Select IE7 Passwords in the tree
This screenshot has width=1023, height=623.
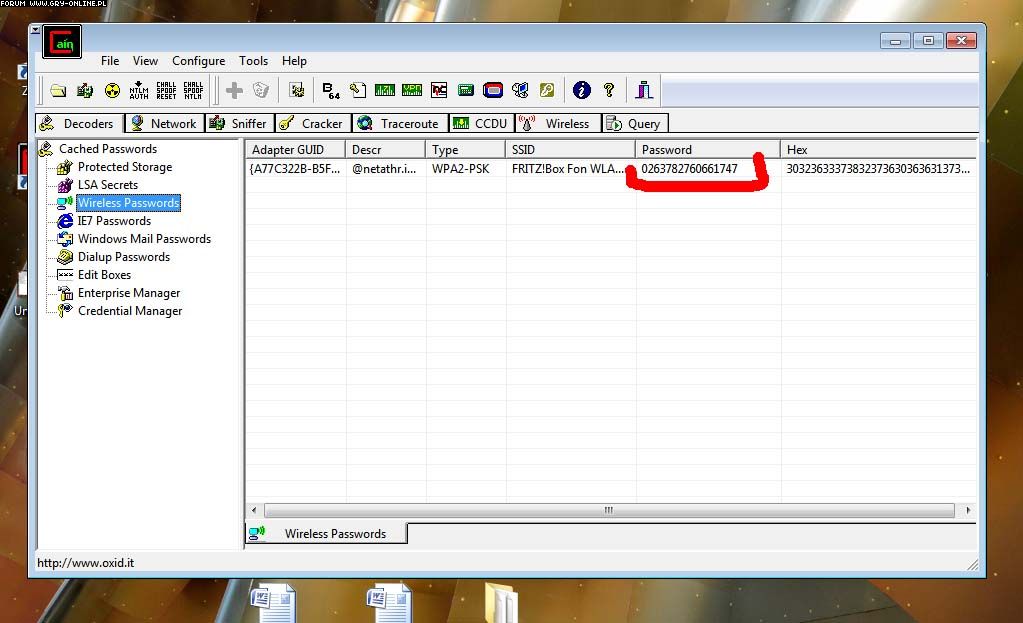tap(114, 221)
